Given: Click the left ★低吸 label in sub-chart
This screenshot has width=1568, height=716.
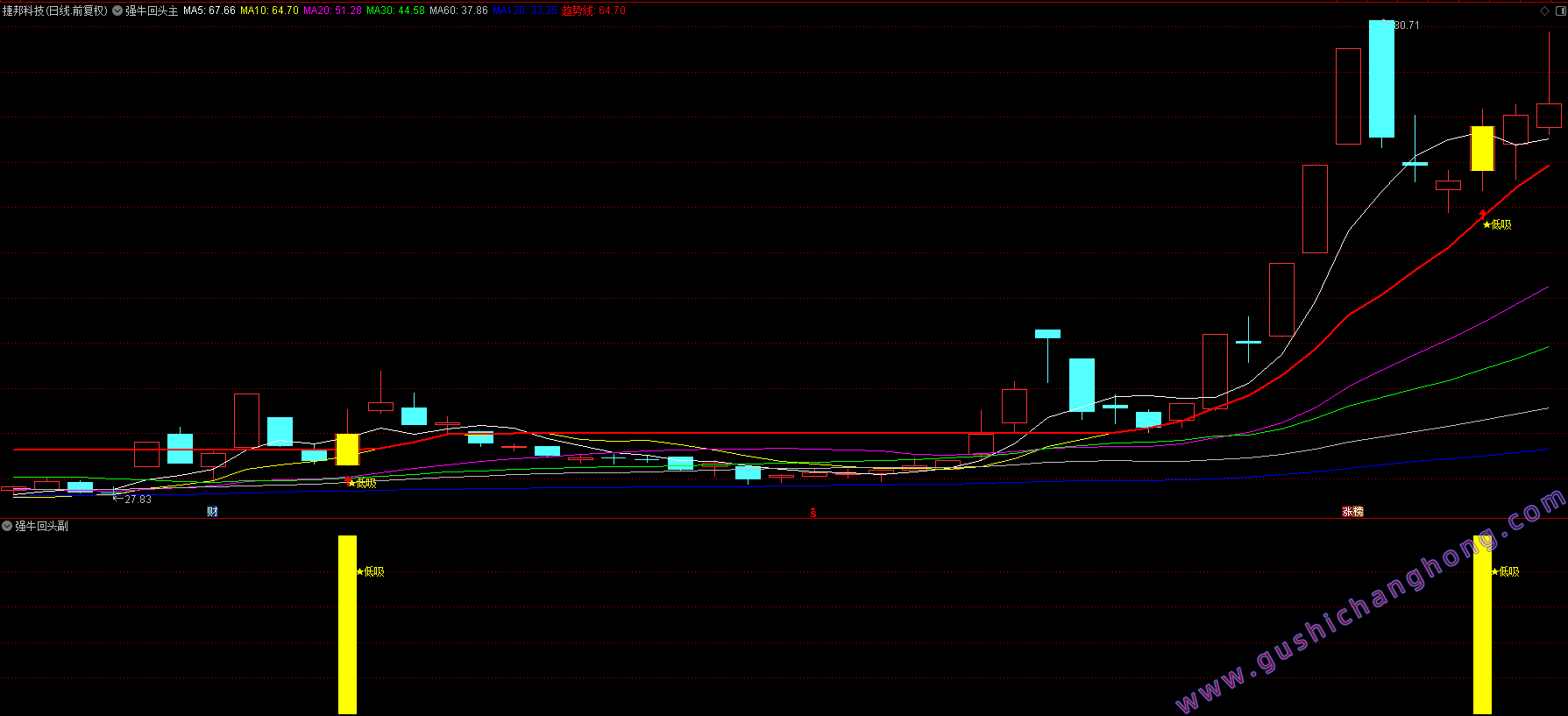Looking at the screenshot, I should pos(370,571).
